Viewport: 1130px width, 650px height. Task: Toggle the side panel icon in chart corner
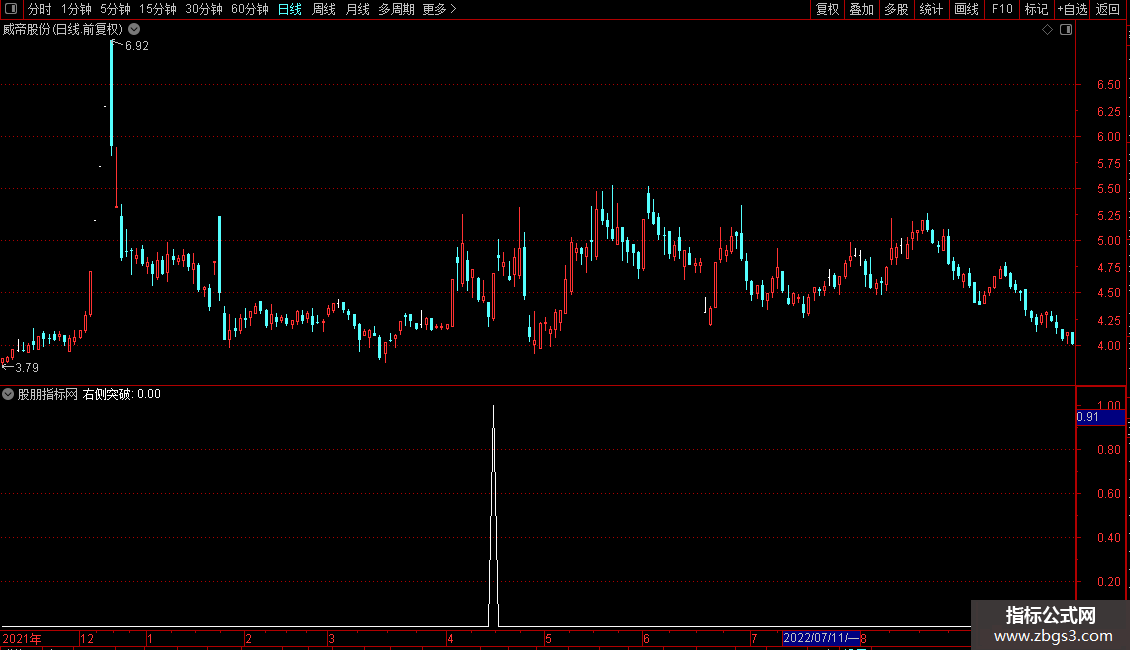click(1066, 30)
